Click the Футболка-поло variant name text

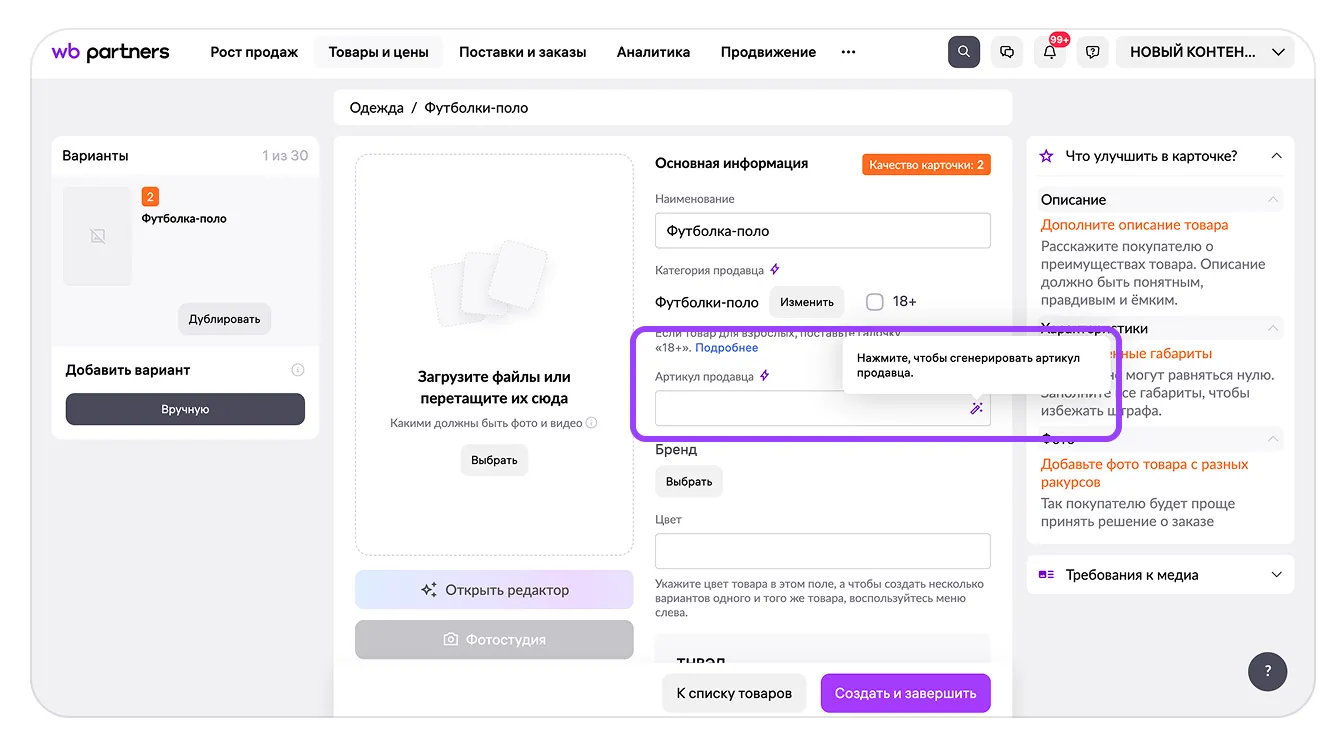click(x=184, y=219)
